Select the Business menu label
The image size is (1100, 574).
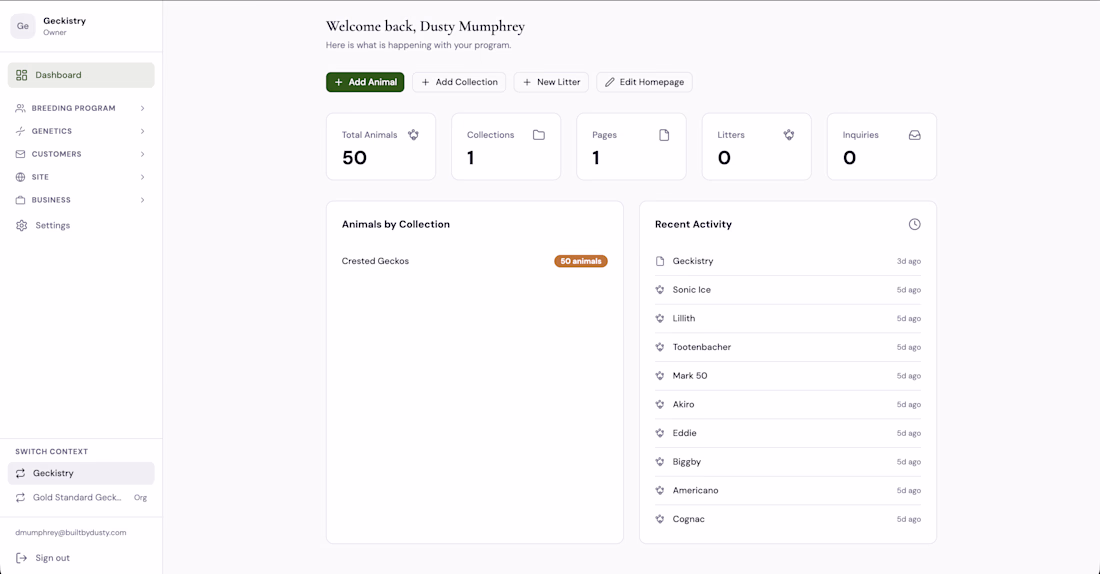tap(51, 200)
